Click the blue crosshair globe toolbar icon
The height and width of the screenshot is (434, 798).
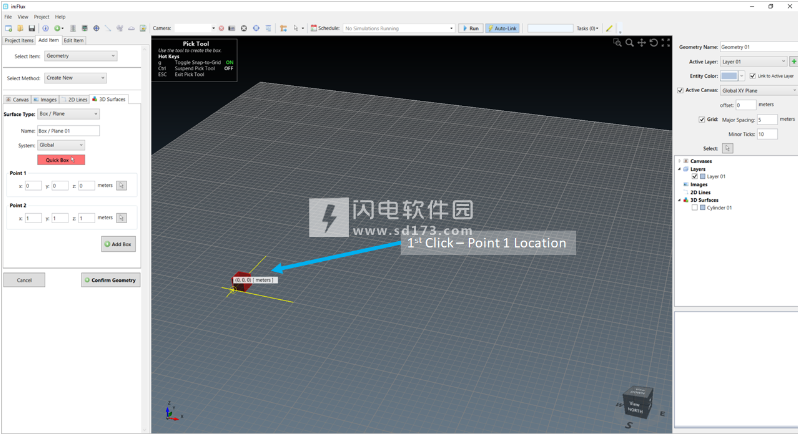pos(96,28)
